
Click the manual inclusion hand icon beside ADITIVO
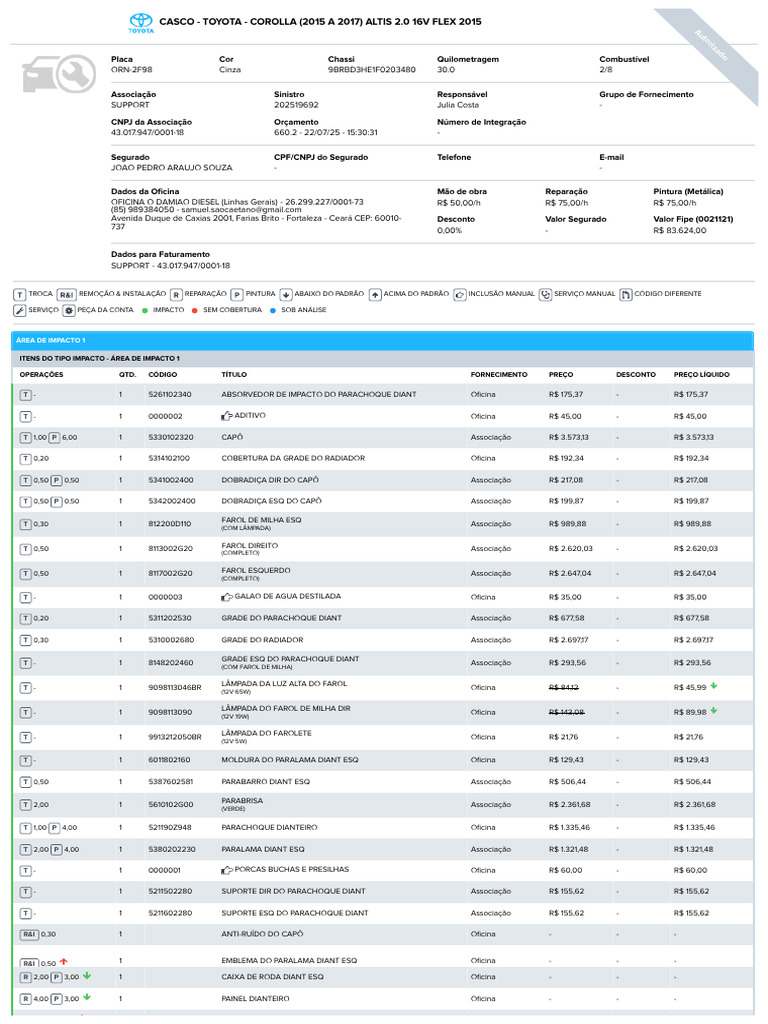click(x=227, y=416)
